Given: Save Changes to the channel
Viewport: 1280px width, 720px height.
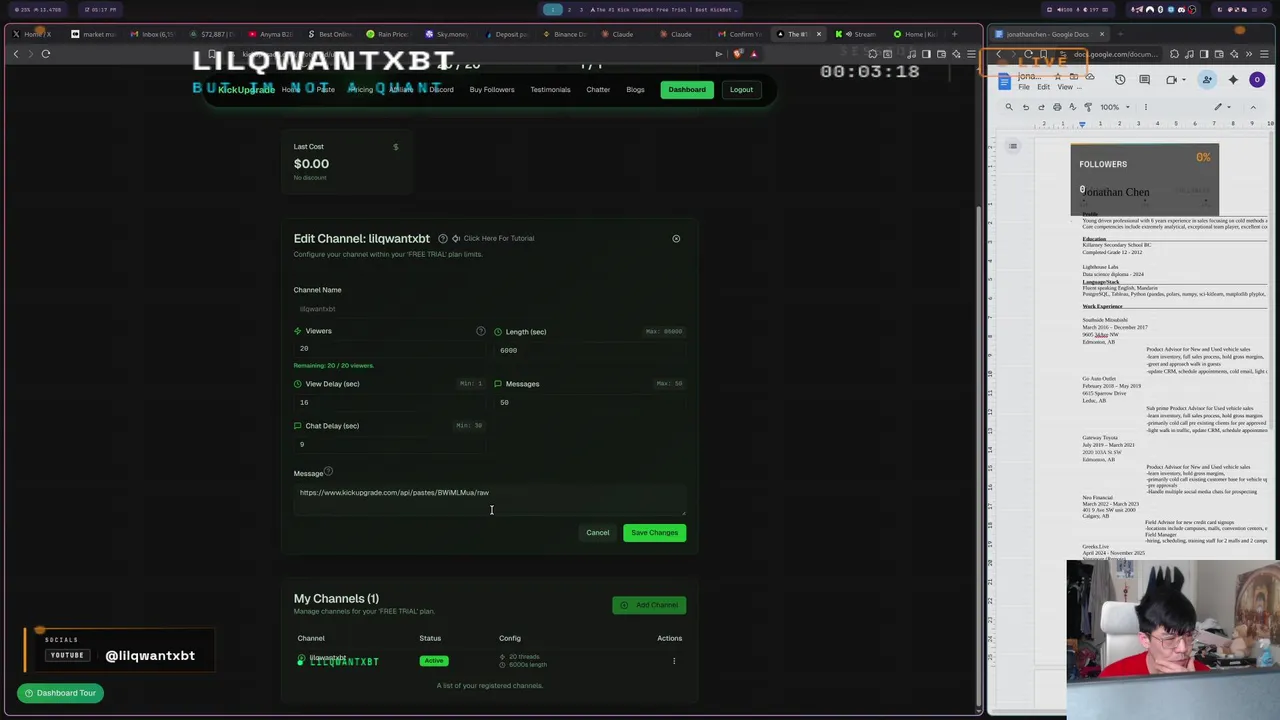Looking at the screenshot, I should (654, 533).
